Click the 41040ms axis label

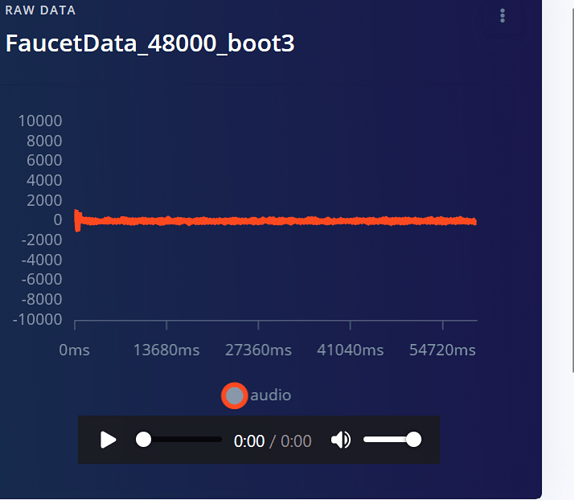350,350
